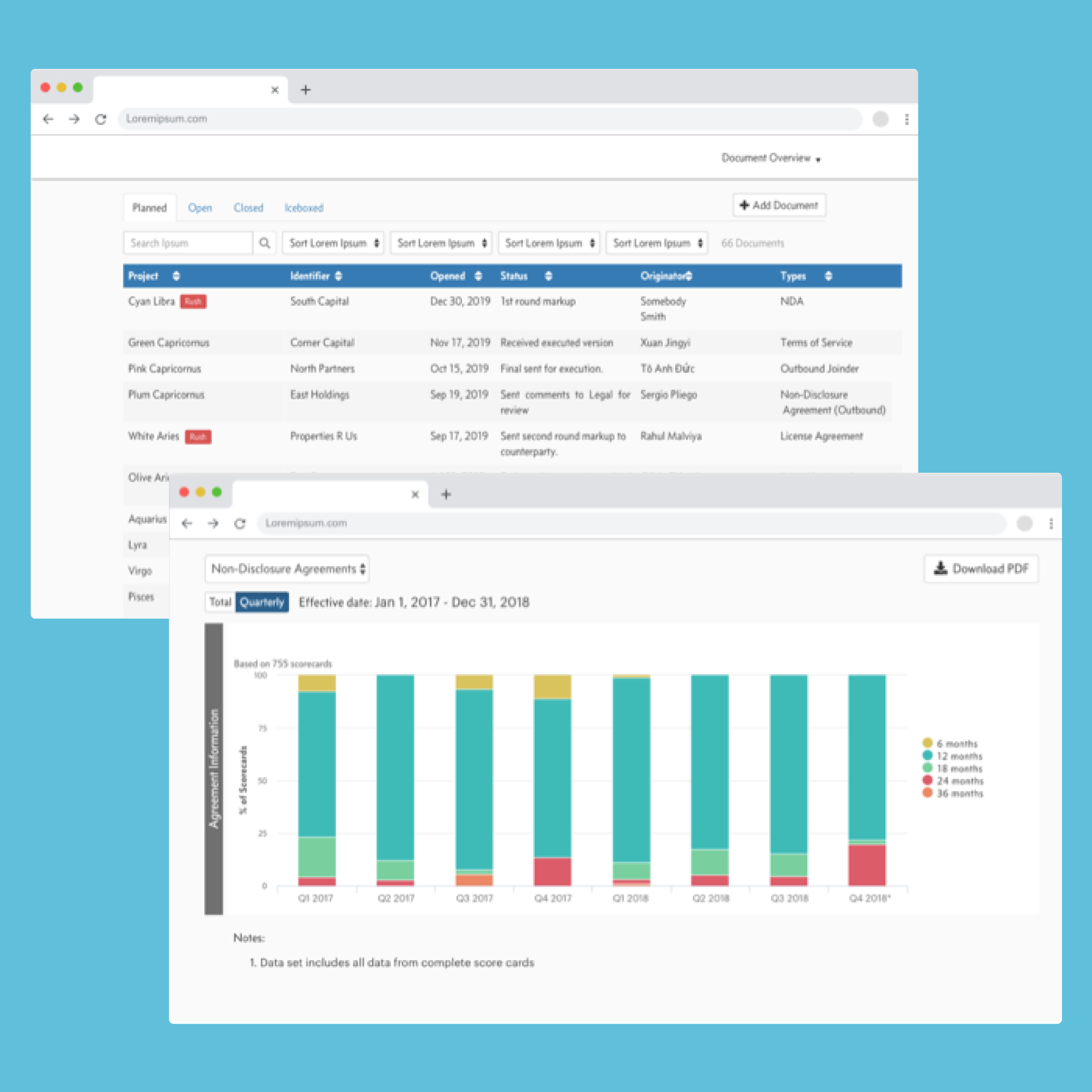Go forward in the front browser window
Viewport: 1092px width, 1092px height.
coord(213,523)
